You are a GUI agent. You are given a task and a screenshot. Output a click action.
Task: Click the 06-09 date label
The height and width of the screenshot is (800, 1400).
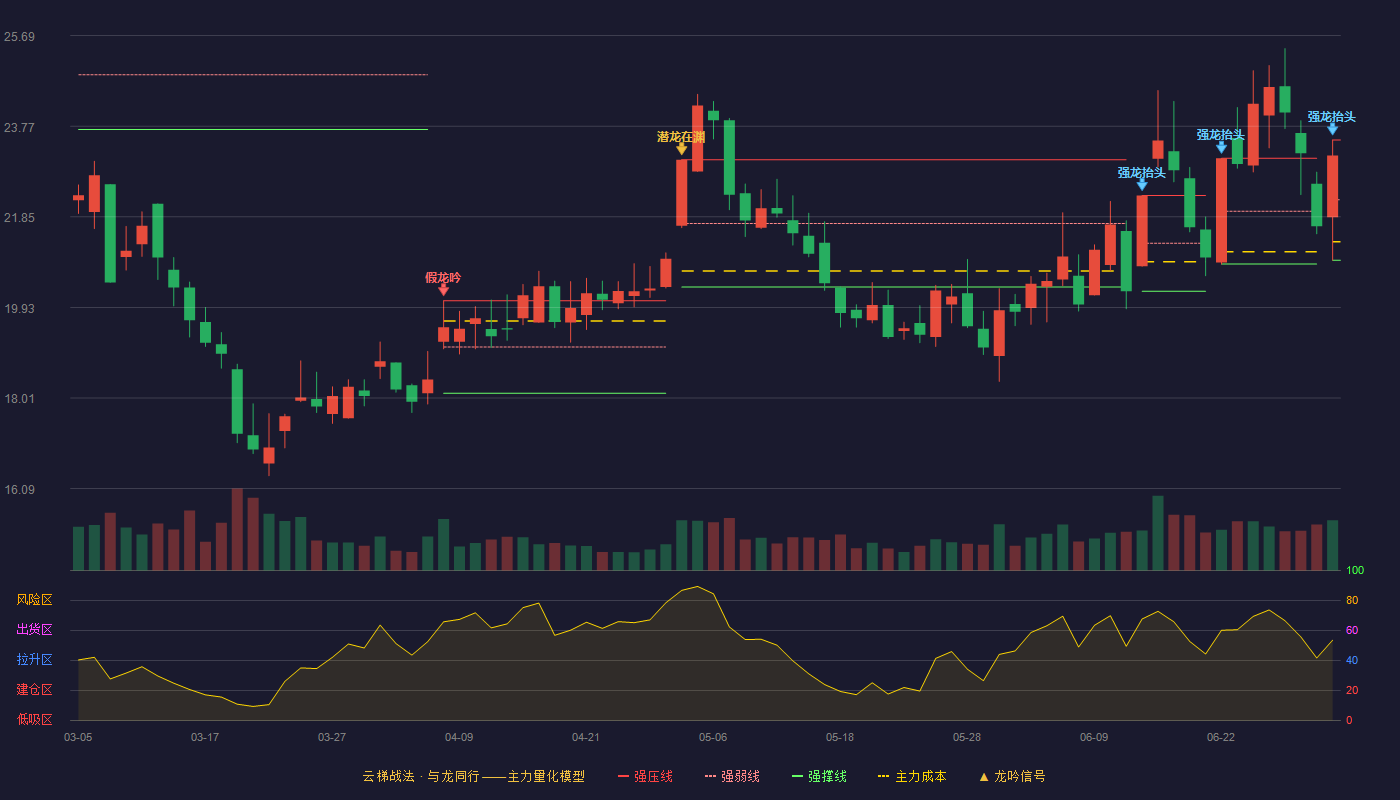tap(1094, 737)
